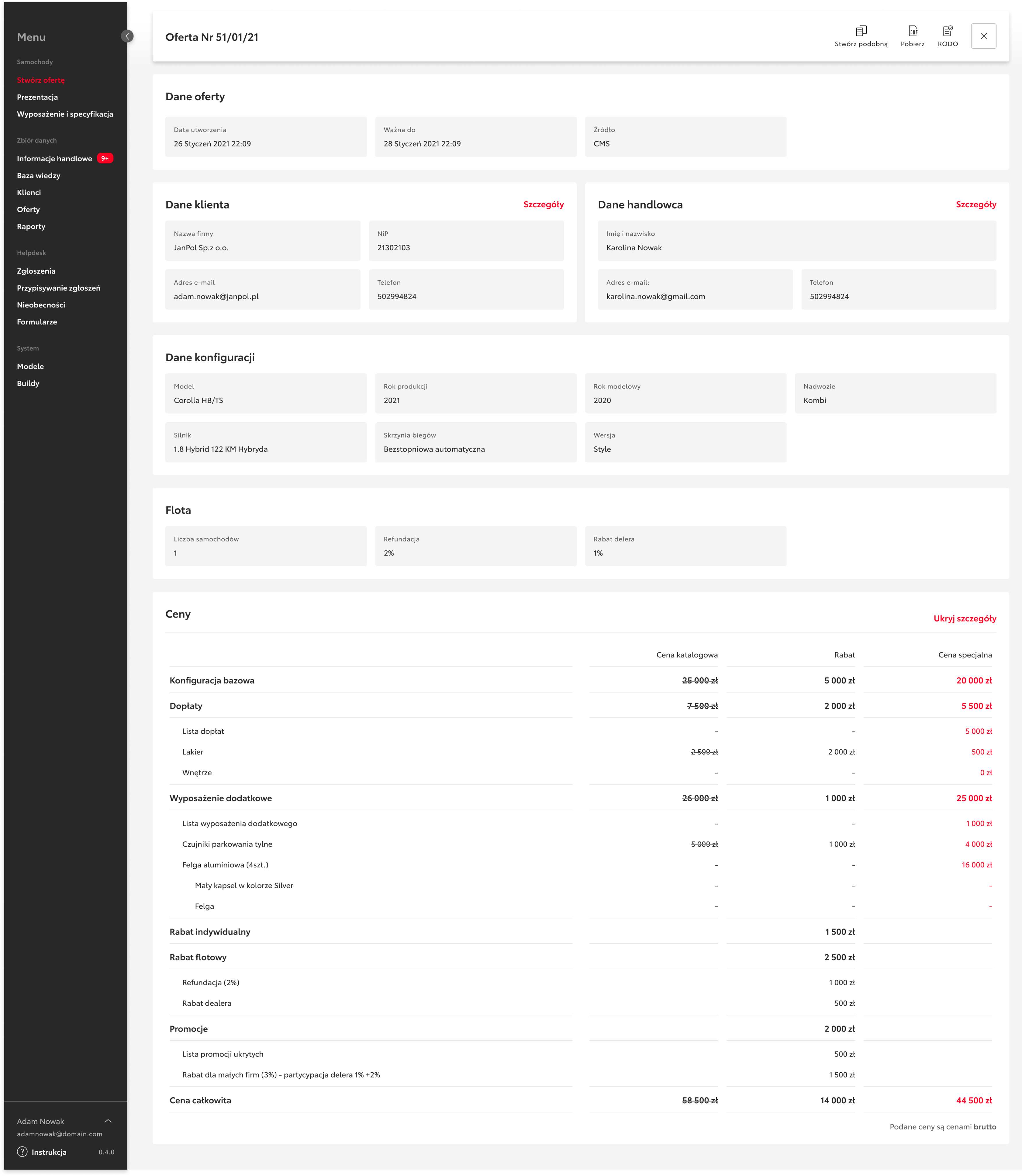Download offer via Pobierz PDF icon

coord(913,31)
